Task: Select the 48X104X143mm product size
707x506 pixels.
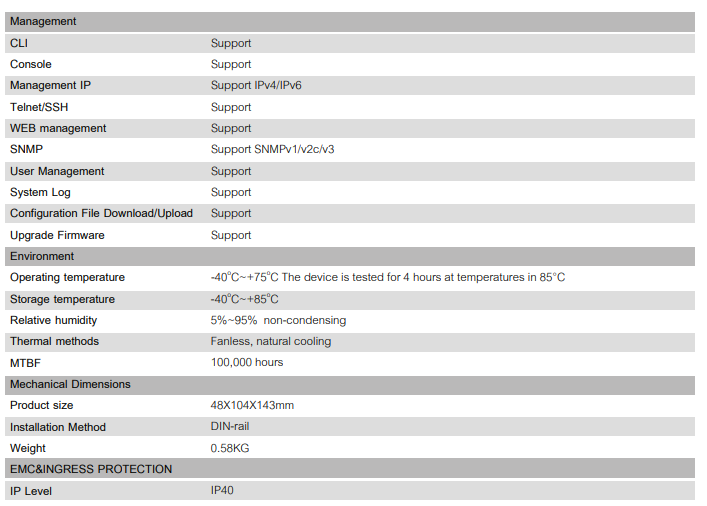Action: click(x=252, y=405)
